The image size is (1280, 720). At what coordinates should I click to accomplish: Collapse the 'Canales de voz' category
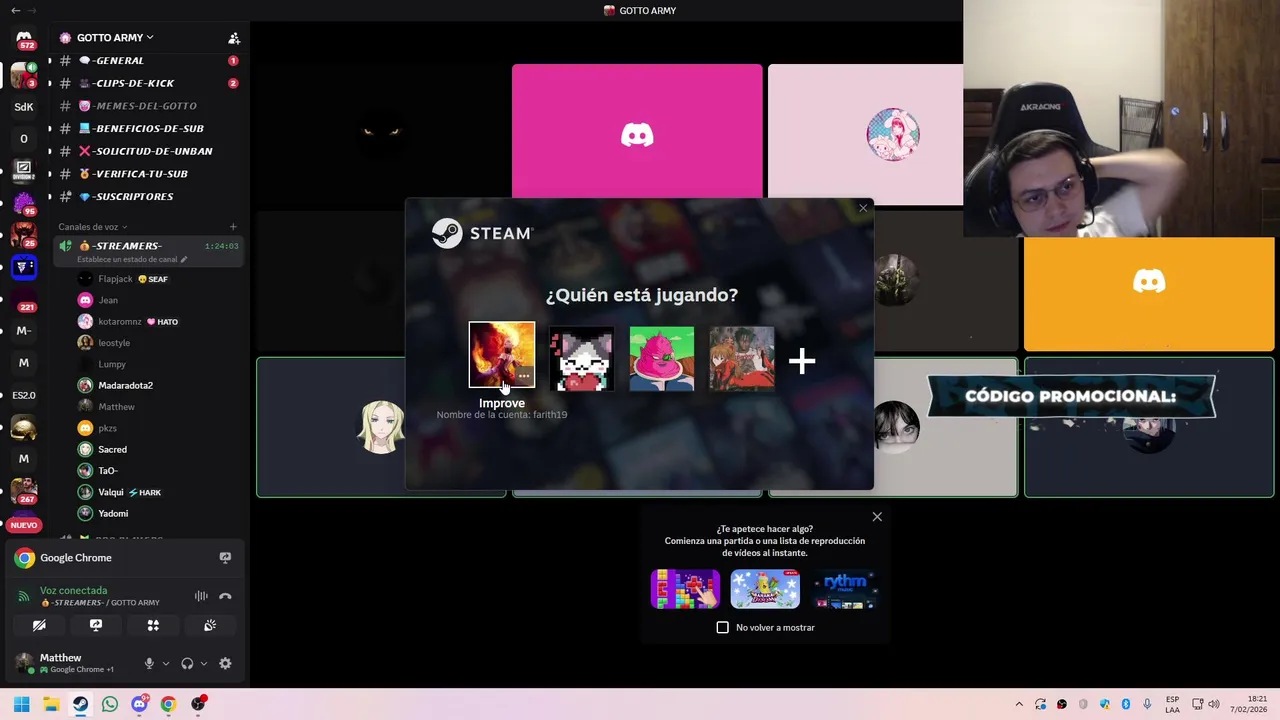coord(92,227)
